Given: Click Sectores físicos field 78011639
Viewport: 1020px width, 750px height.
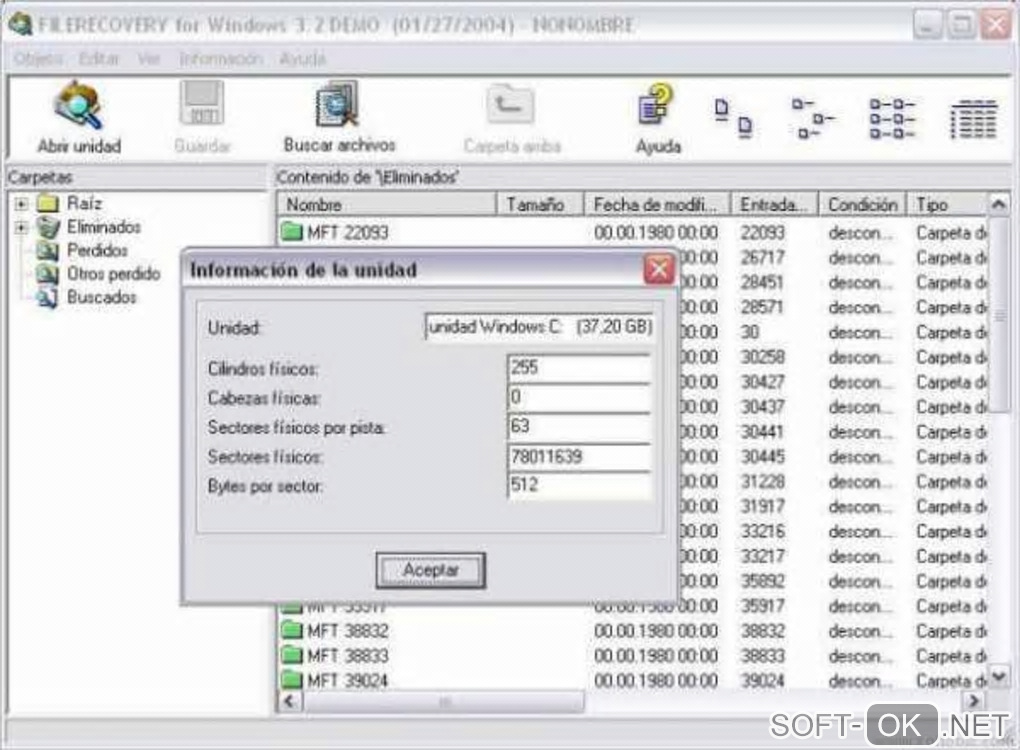Looking at the screenshot, I should click(x=578, y=456).
